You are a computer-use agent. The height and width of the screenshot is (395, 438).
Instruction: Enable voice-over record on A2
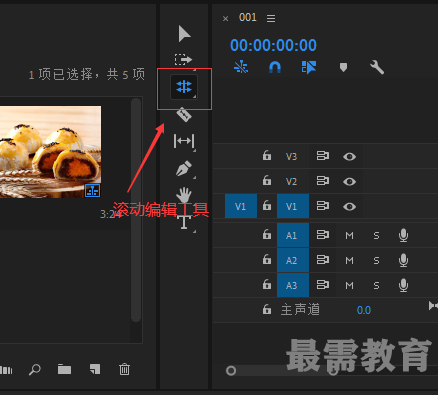[x=403, y=260]
